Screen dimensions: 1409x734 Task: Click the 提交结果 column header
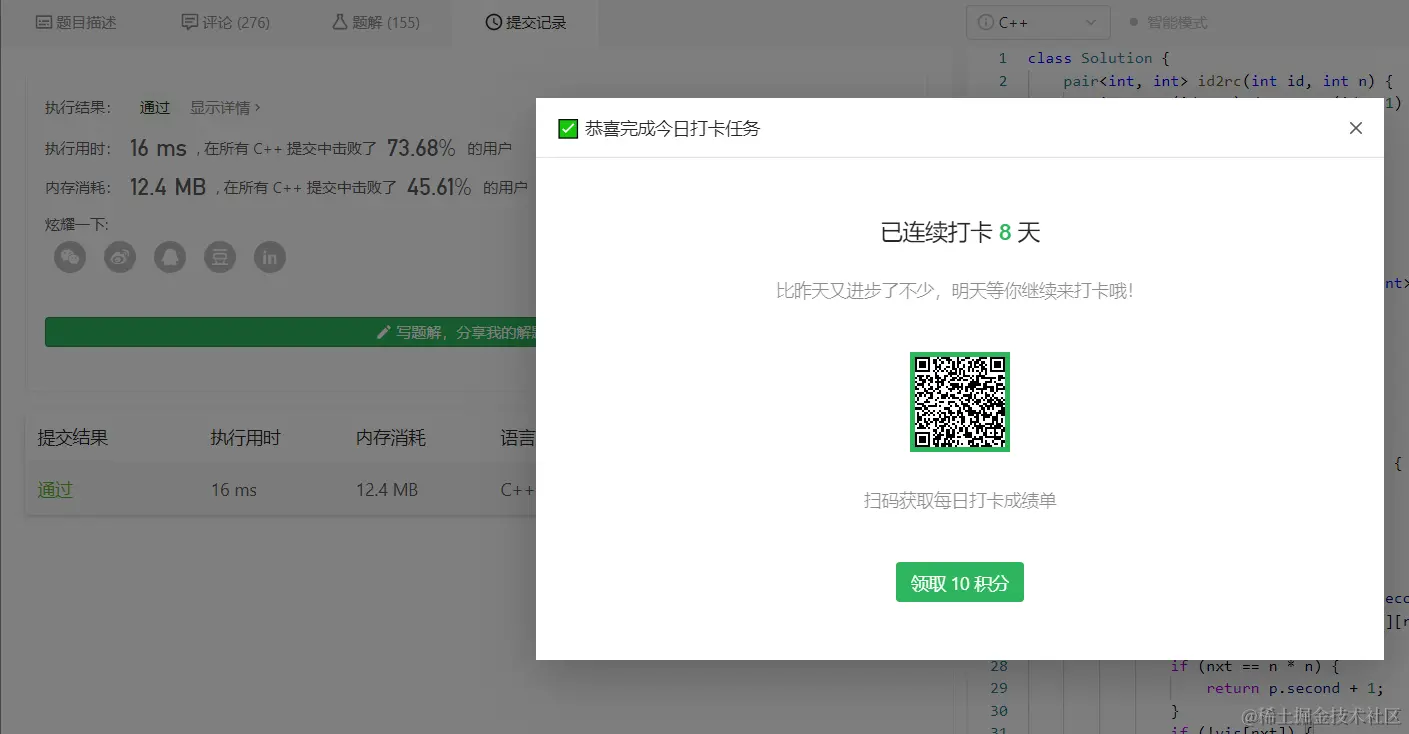(73, 438)
